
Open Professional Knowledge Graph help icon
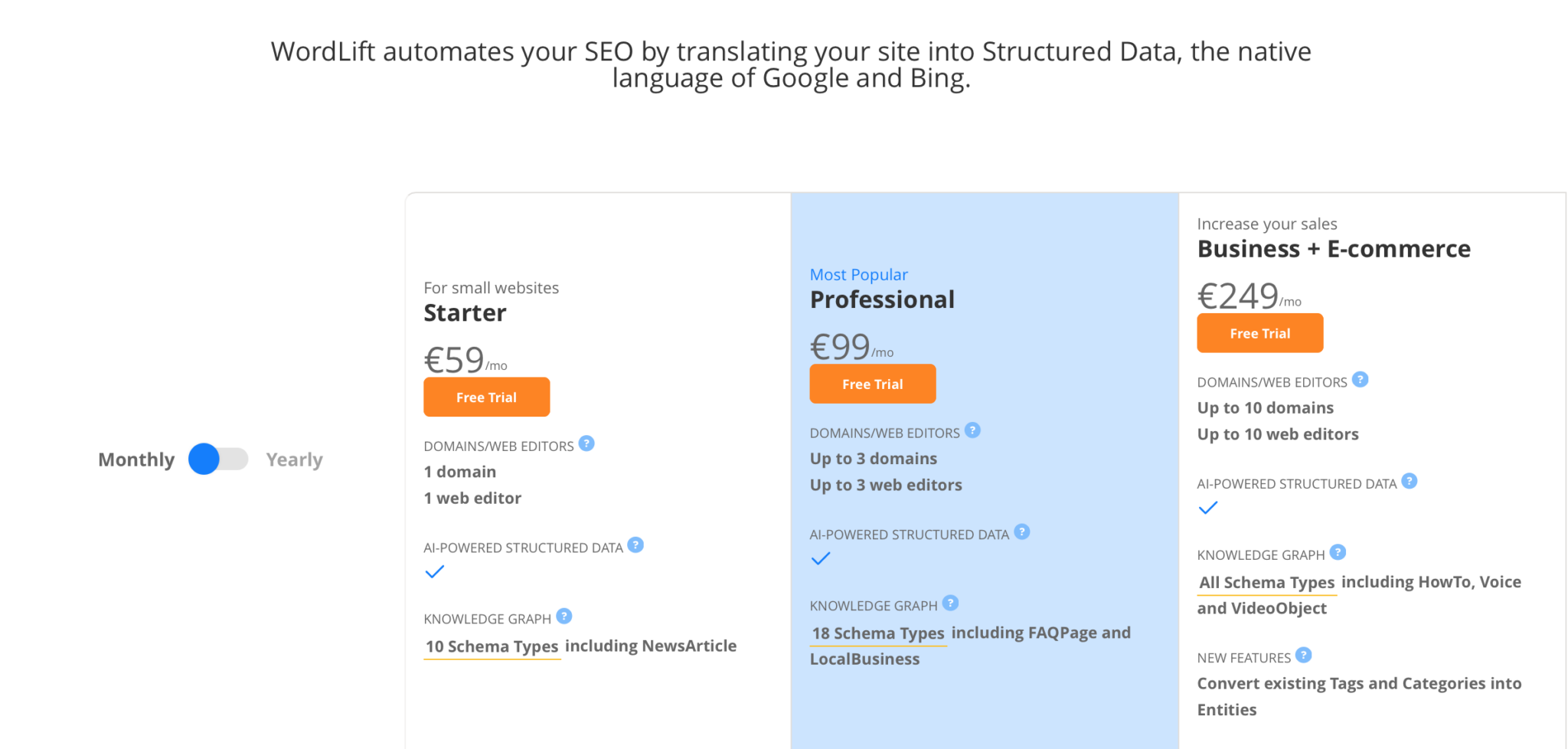[x=951, y=603]
